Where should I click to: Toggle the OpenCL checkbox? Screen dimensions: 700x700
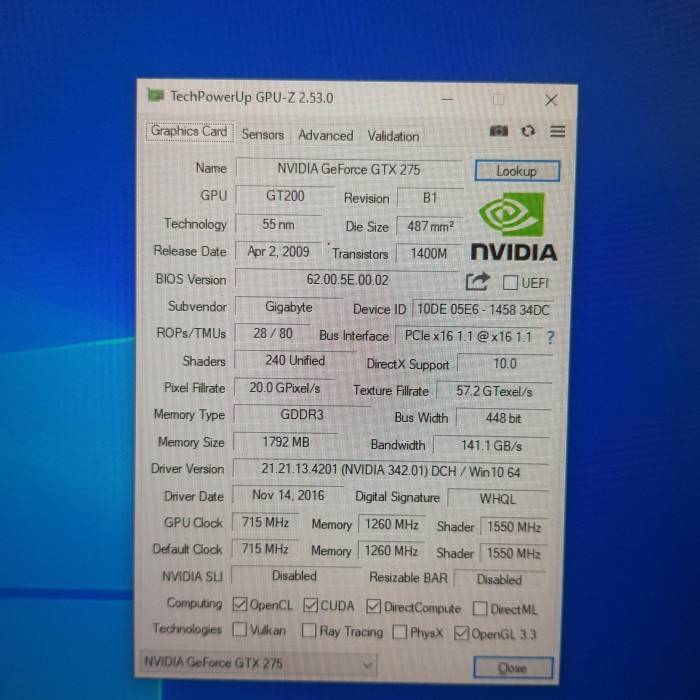point(240,604)
